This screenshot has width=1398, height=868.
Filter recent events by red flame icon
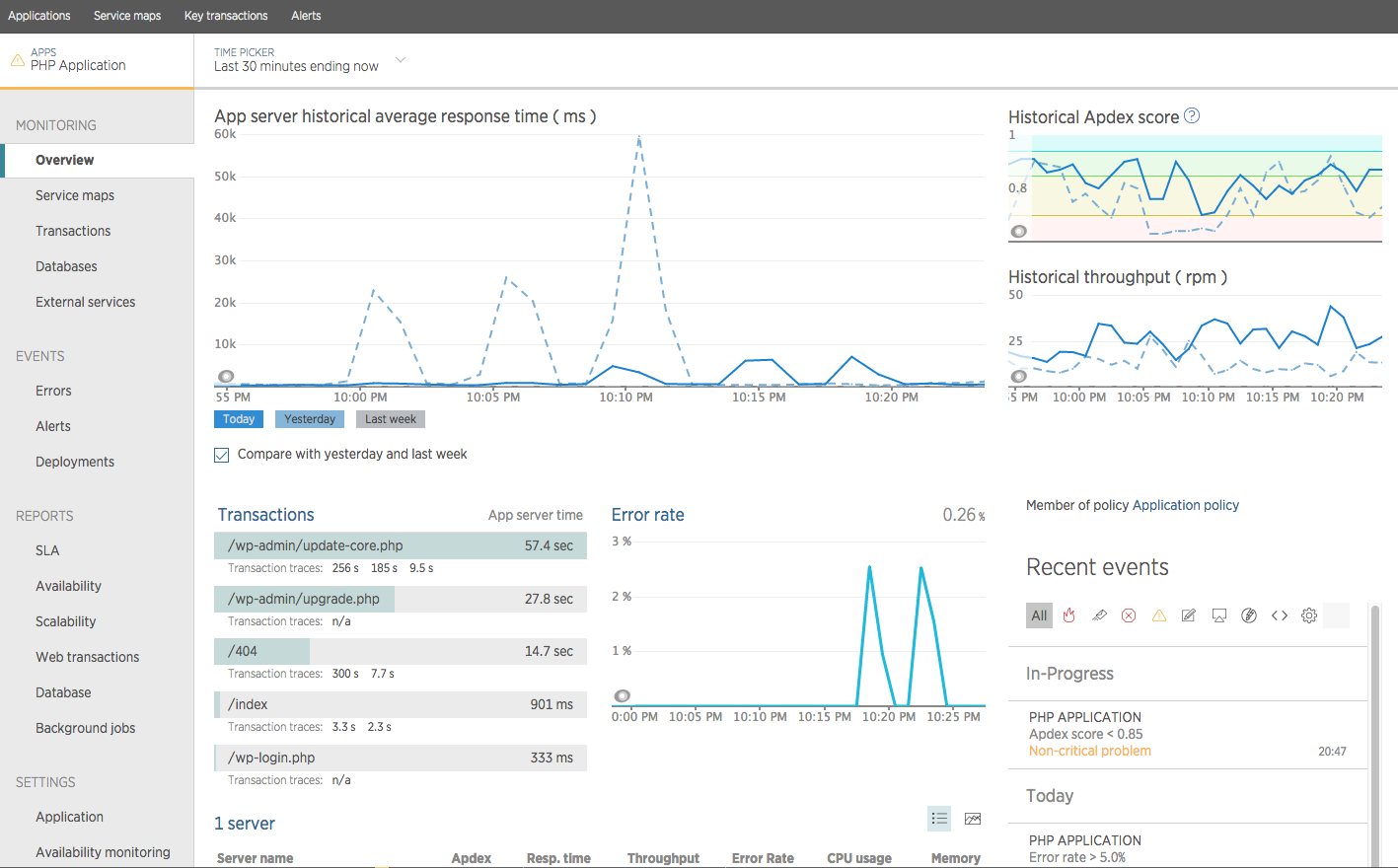(x=1069, y=615)
